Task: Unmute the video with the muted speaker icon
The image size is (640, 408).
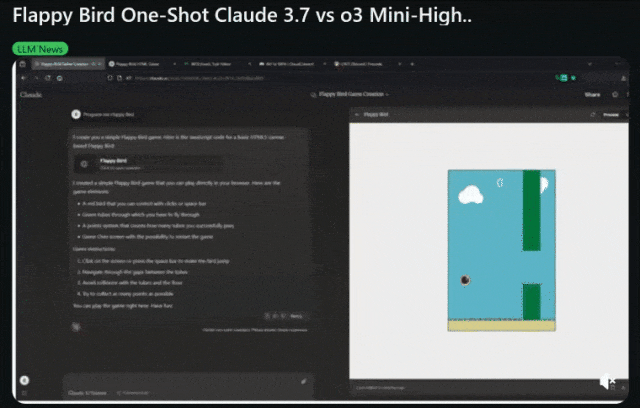Action: pyautogui.click(x=607, y=381)
